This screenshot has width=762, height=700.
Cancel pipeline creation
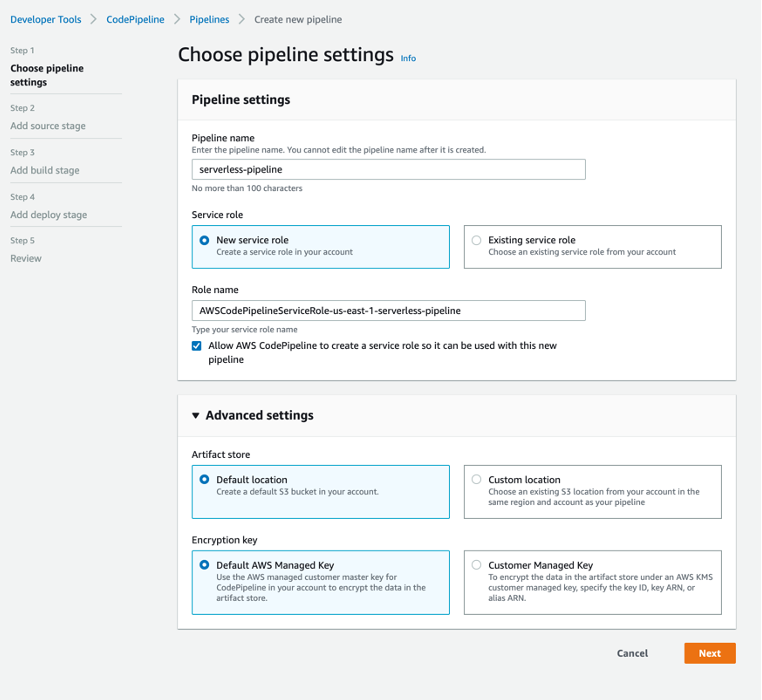632,653
